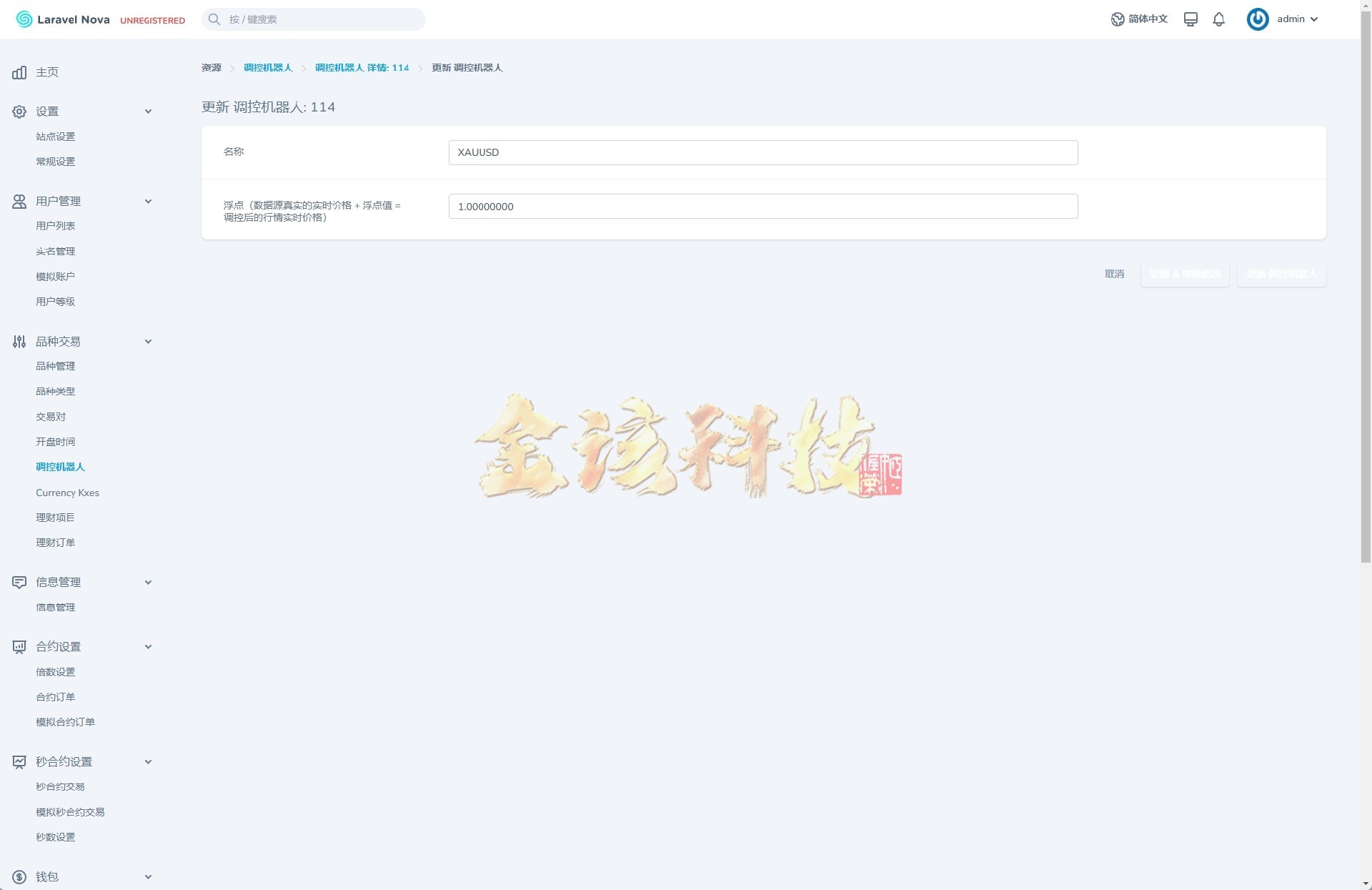Click the 更新 调控机器人 button

point(1281,274)
